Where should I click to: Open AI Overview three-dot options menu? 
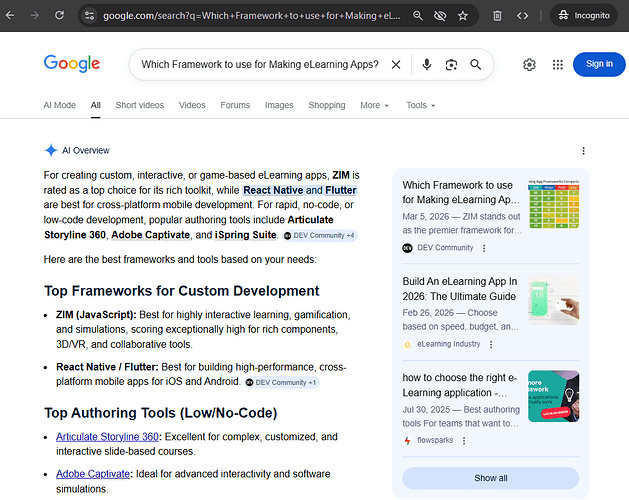[x=584, y=151]
